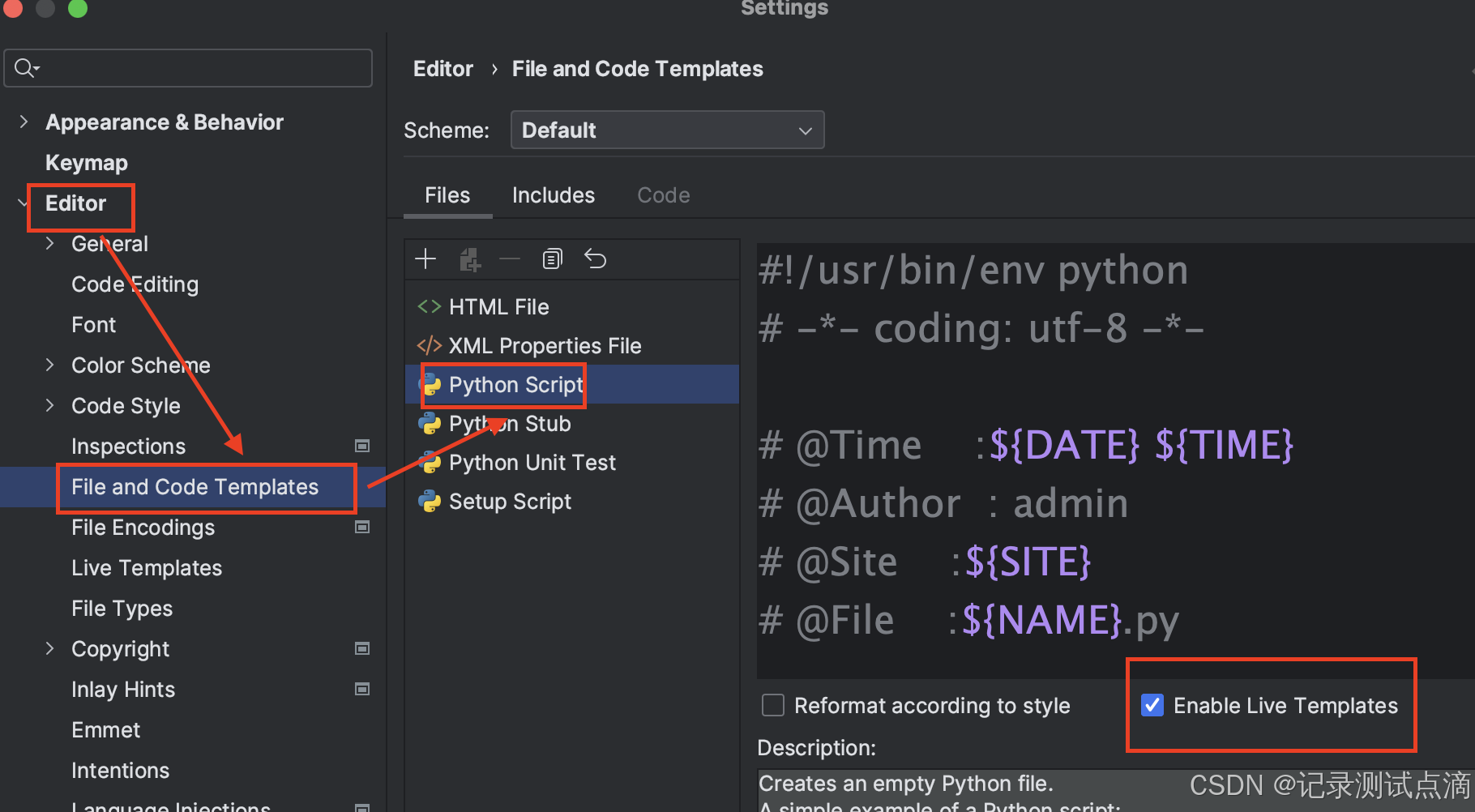The width and height of the screenshot is (1475, 812).
Task: Expand the Appearance & Behavior section
Action: click(24, 122)
